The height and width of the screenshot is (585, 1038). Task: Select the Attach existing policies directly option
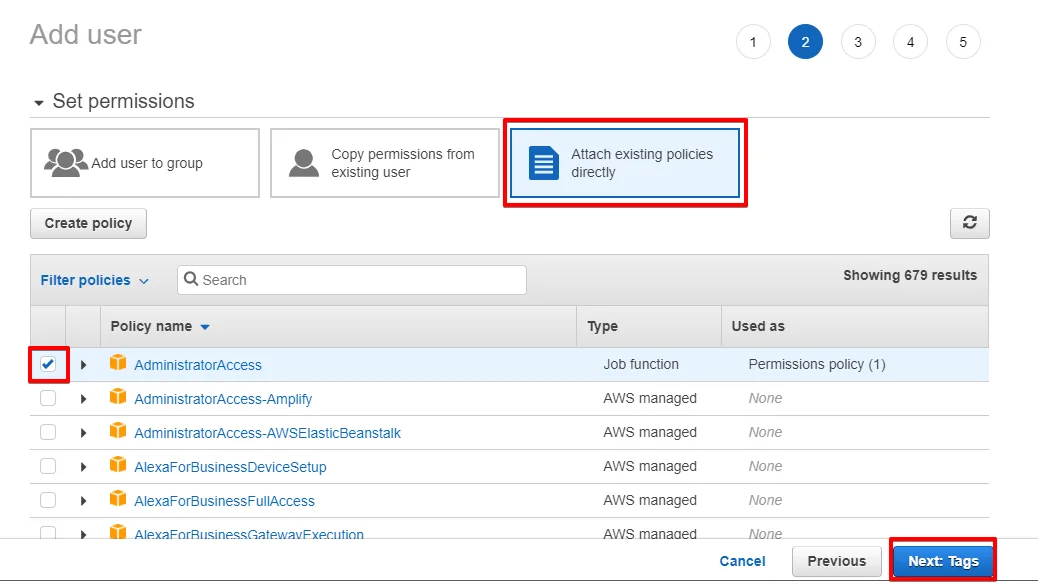click(x=624, y=163)
